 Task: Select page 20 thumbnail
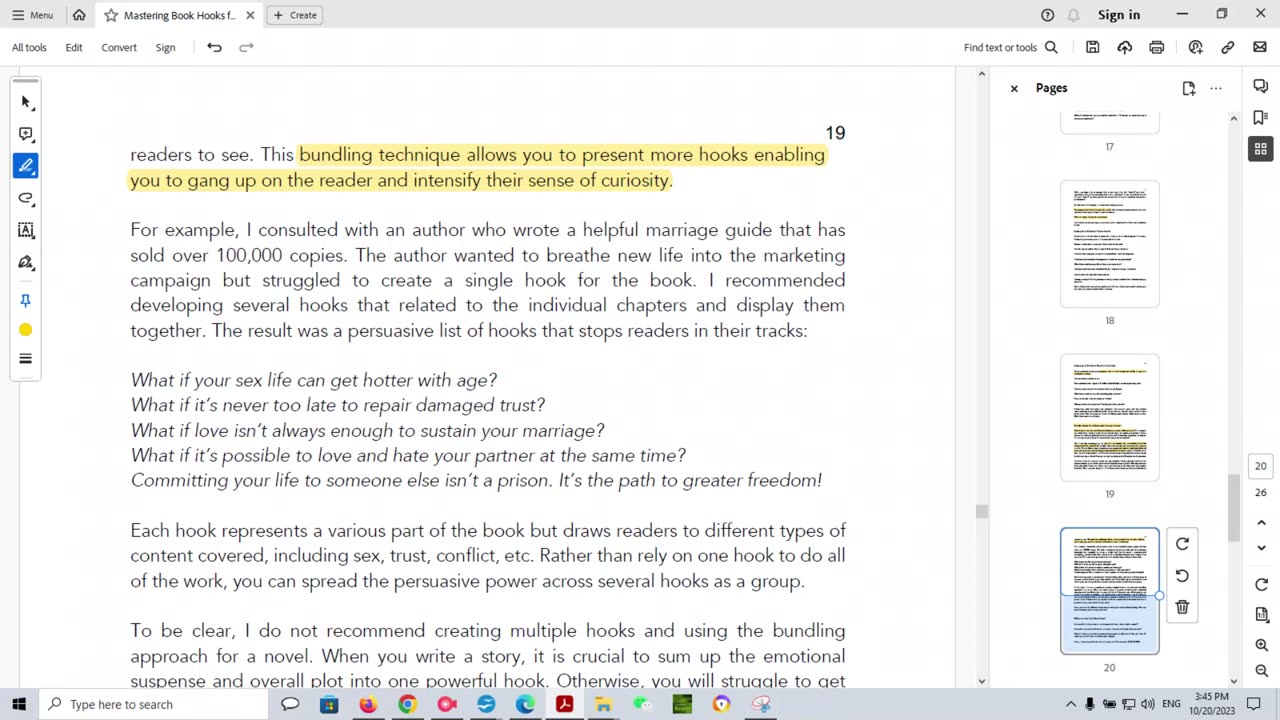[x=1110, y=591]
